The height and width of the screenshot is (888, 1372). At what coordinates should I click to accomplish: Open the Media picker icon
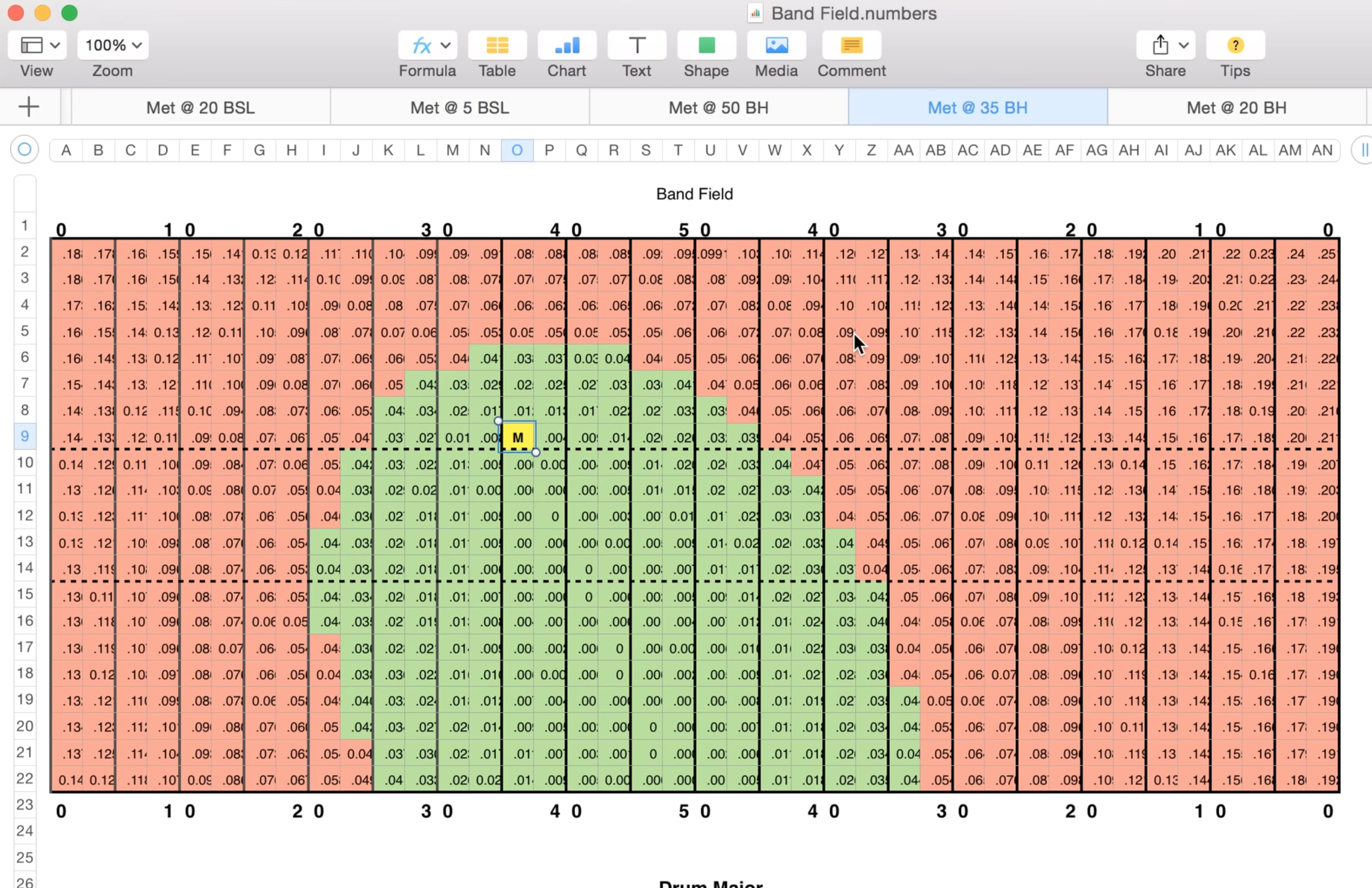(776, 46)
